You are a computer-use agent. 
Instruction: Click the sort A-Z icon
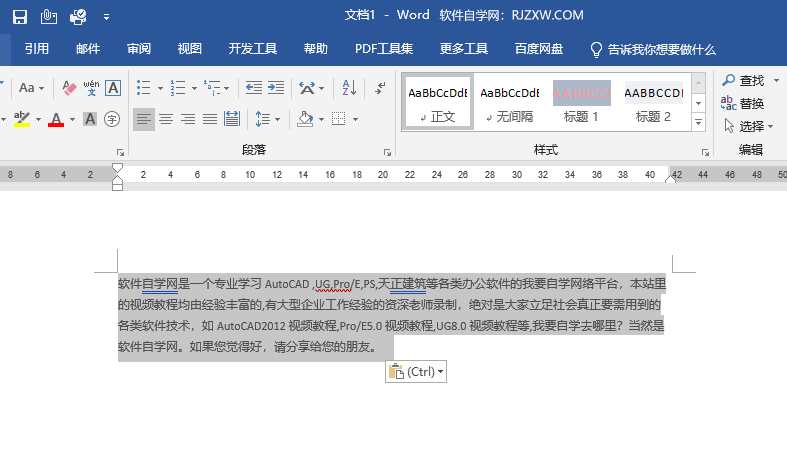click(349, 88)
